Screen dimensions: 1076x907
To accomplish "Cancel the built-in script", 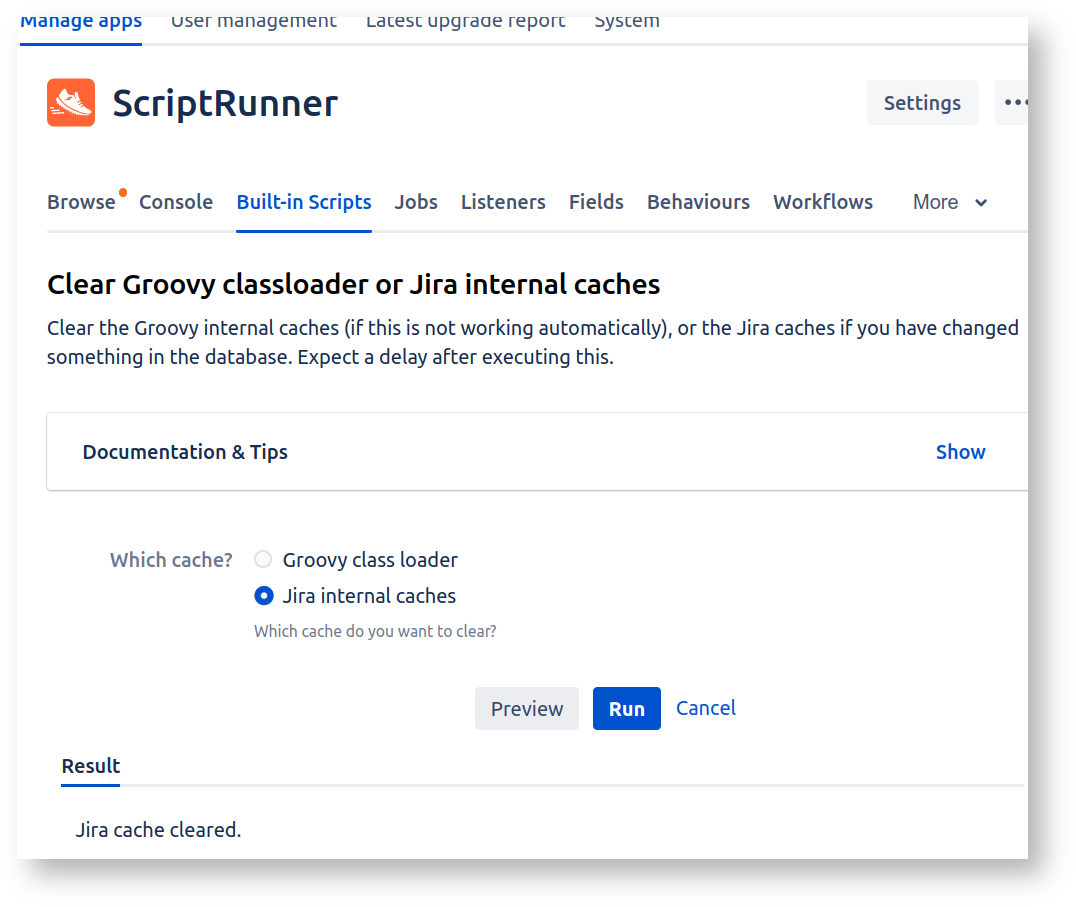I will pos(705,708).
